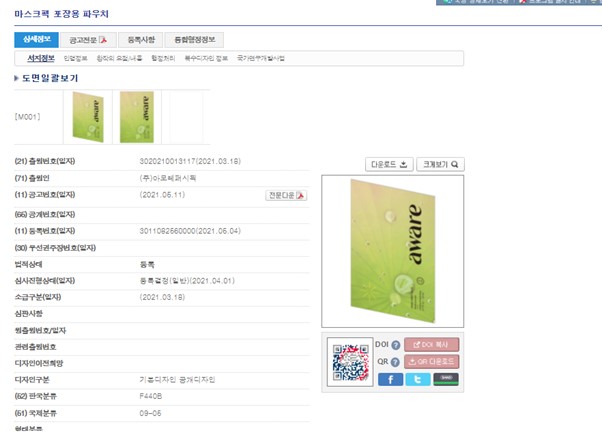Click the 기본디자인 공개디자인 value
The width and height of the screenshot is (602, 433).
[177, 380]
